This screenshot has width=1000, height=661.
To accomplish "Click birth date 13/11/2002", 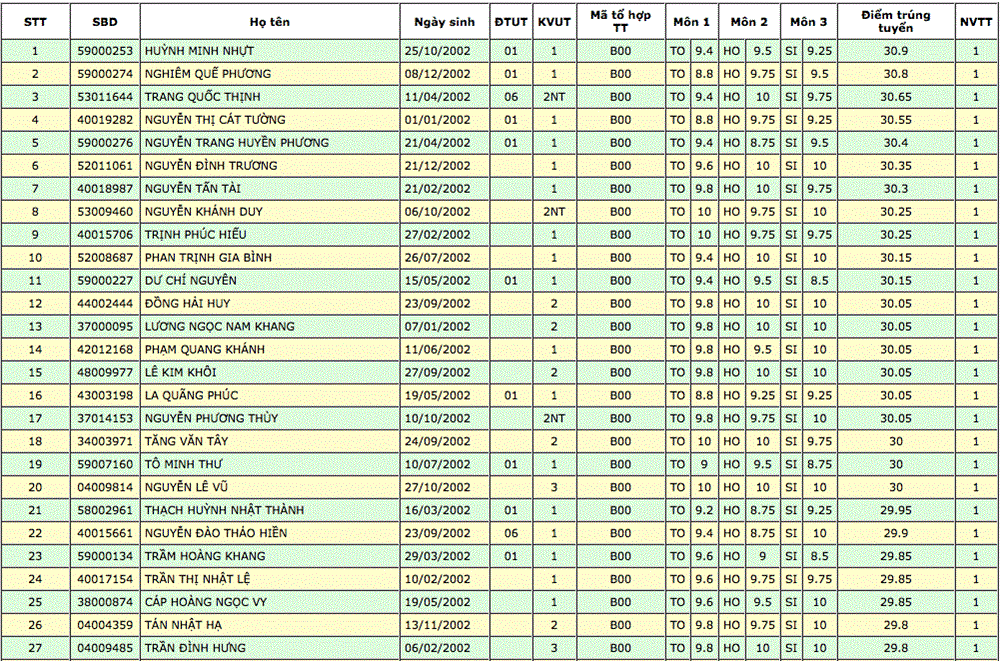I will (436, 626).
